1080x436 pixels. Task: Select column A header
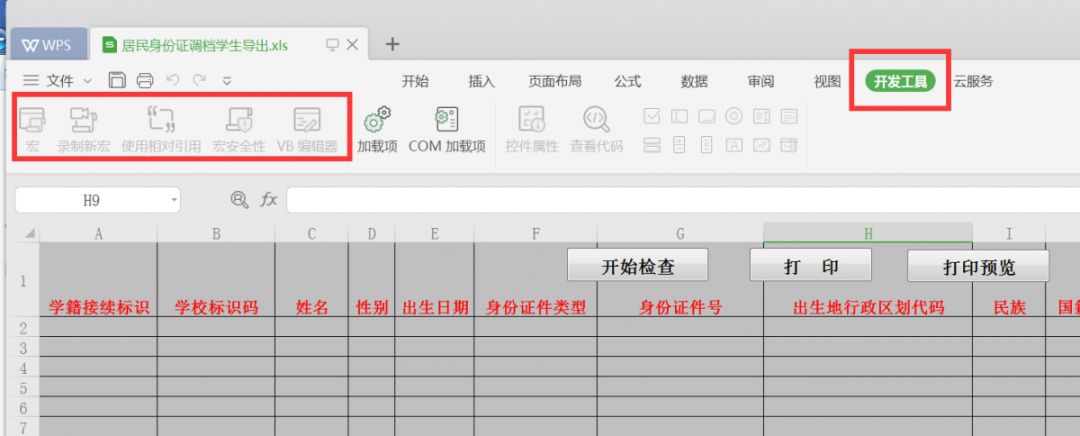coord(98,233)
